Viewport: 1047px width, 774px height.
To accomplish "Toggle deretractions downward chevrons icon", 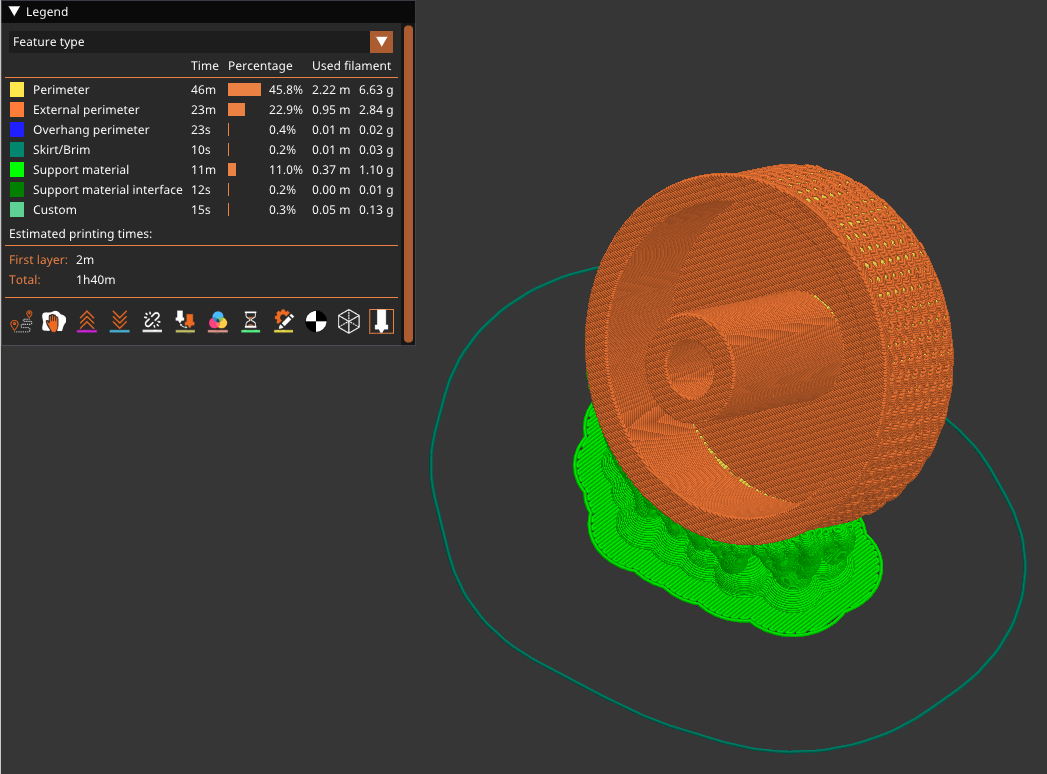I will pyautogui.click(x=120, y=322).
